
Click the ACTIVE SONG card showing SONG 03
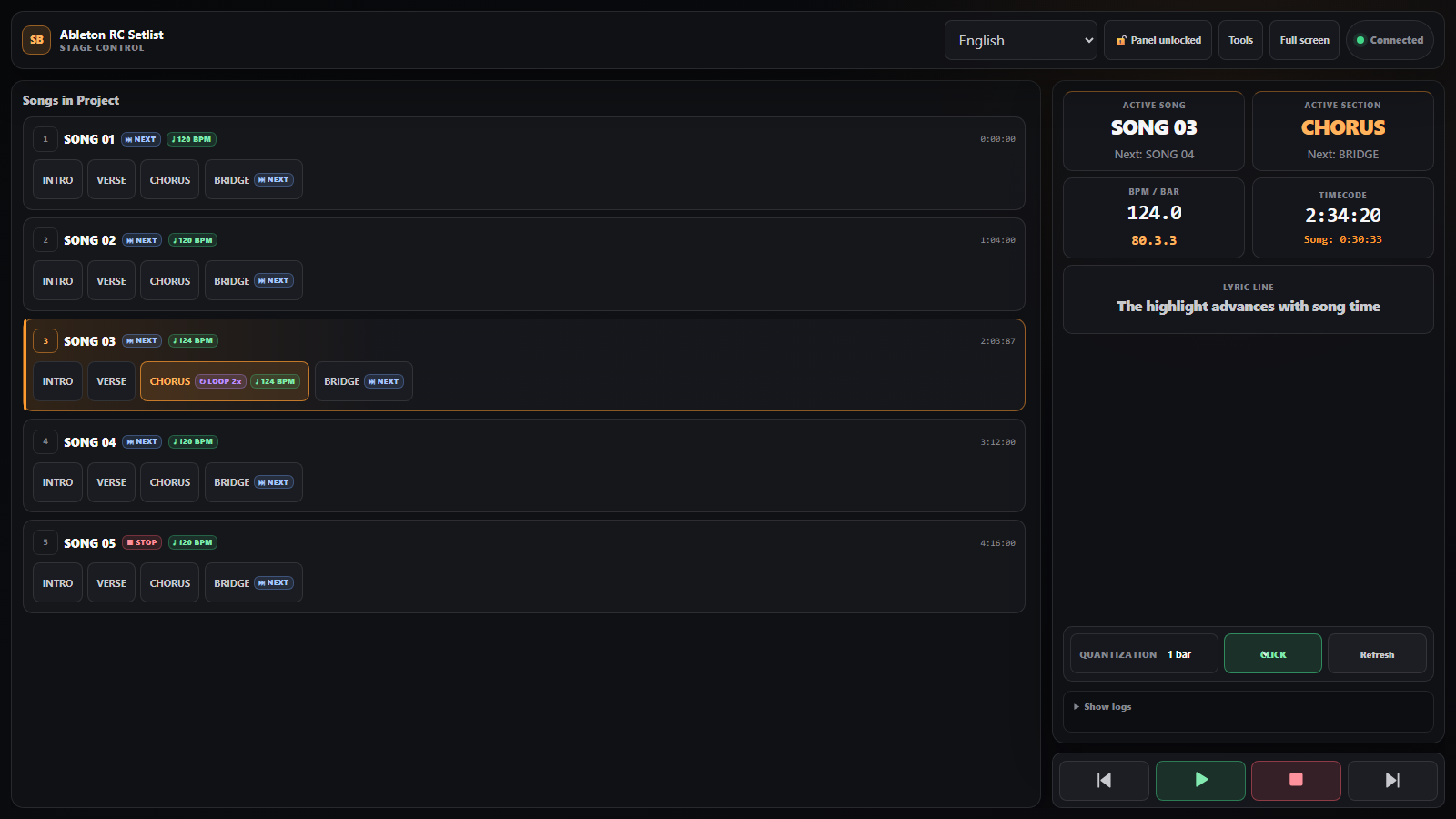coord(1154,131)
